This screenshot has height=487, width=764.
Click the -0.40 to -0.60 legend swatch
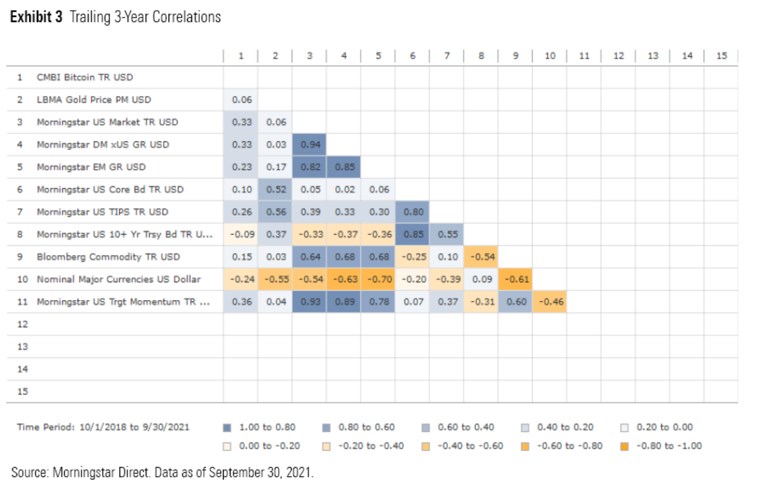pos(427,444)
